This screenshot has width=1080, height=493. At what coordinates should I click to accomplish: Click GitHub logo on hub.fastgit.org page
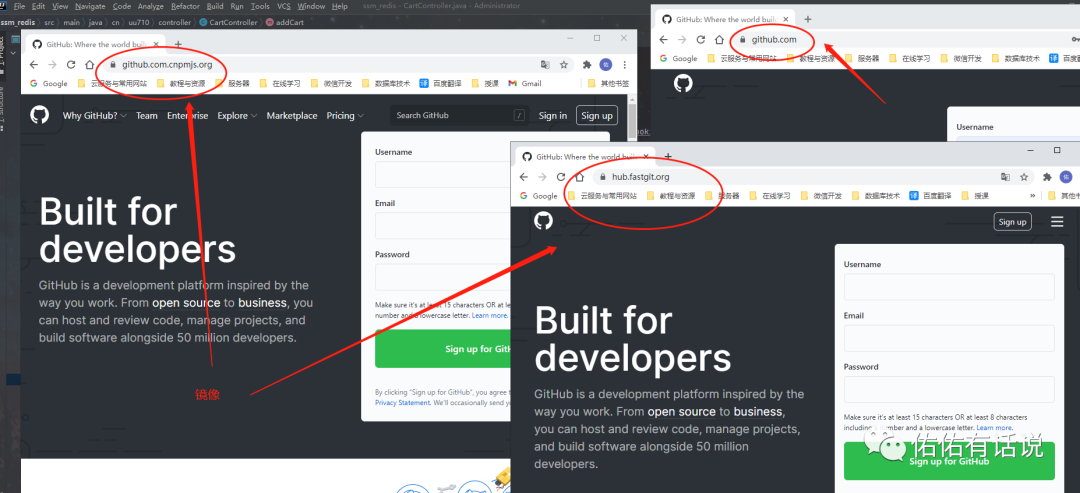click(543, 221)
